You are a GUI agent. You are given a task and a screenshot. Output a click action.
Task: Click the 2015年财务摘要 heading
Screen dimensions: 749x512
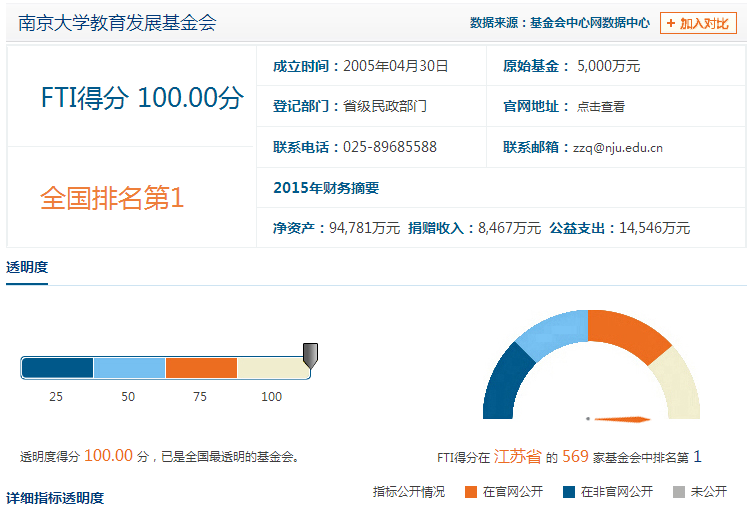(x=326, y=188)
